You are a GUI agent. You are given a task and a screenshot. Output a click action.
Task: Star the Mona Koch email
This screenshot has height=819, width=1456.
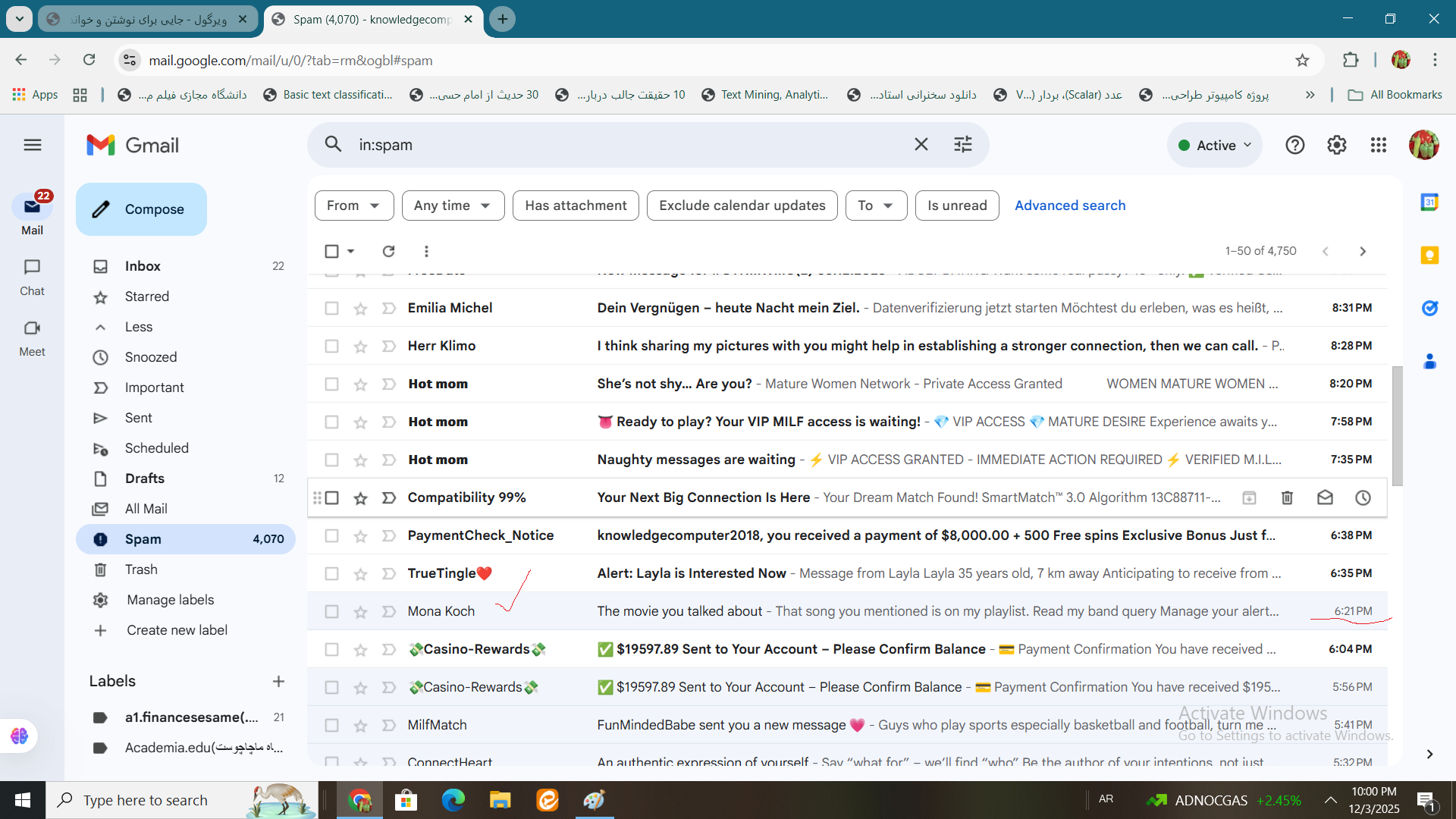(x=360, y=612)
